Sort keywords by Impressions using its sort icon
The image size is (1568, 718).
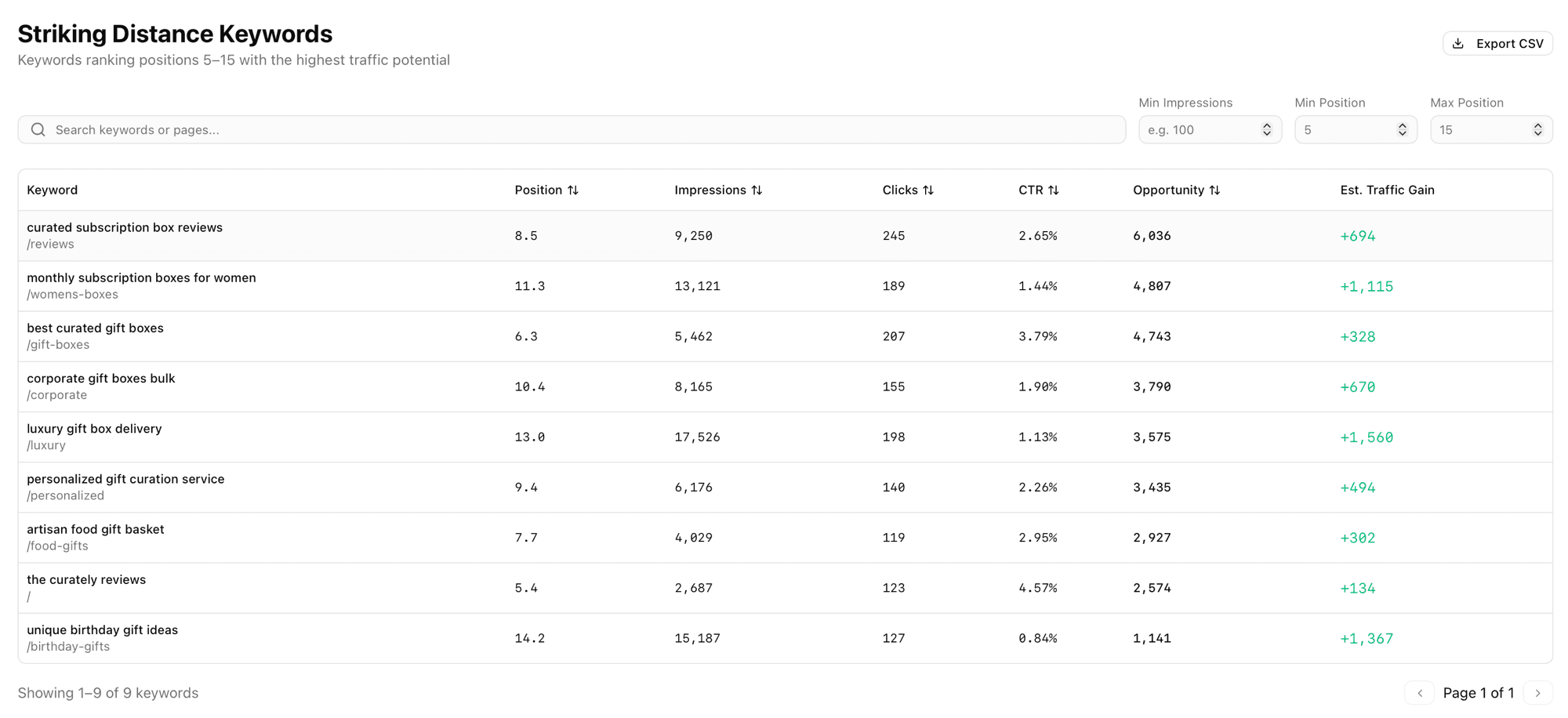(x=756, y=190)
